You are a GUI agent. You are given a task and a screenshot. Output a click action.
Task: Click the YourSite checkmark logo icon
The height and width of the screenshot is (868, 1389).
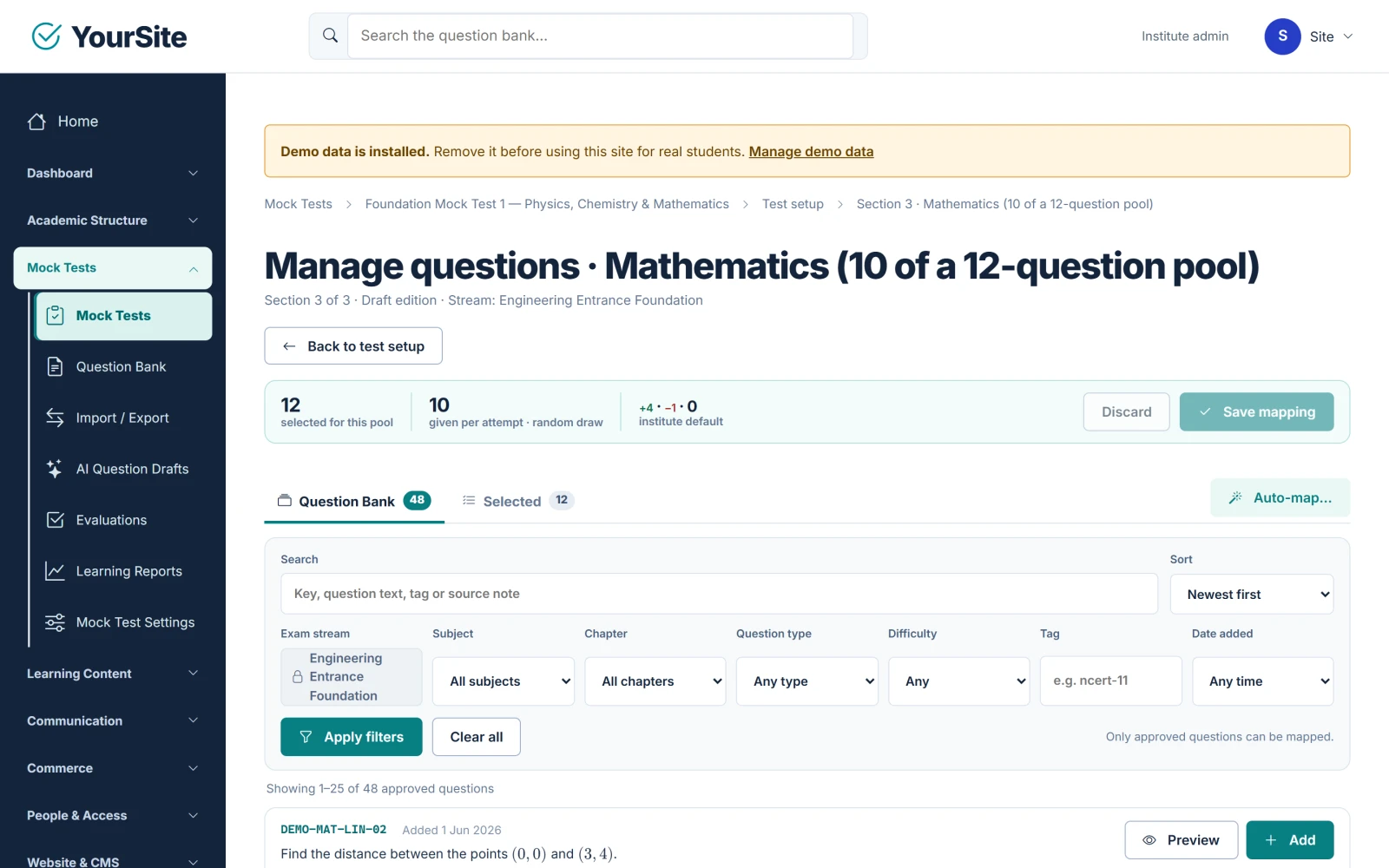(x=46, y=36)
